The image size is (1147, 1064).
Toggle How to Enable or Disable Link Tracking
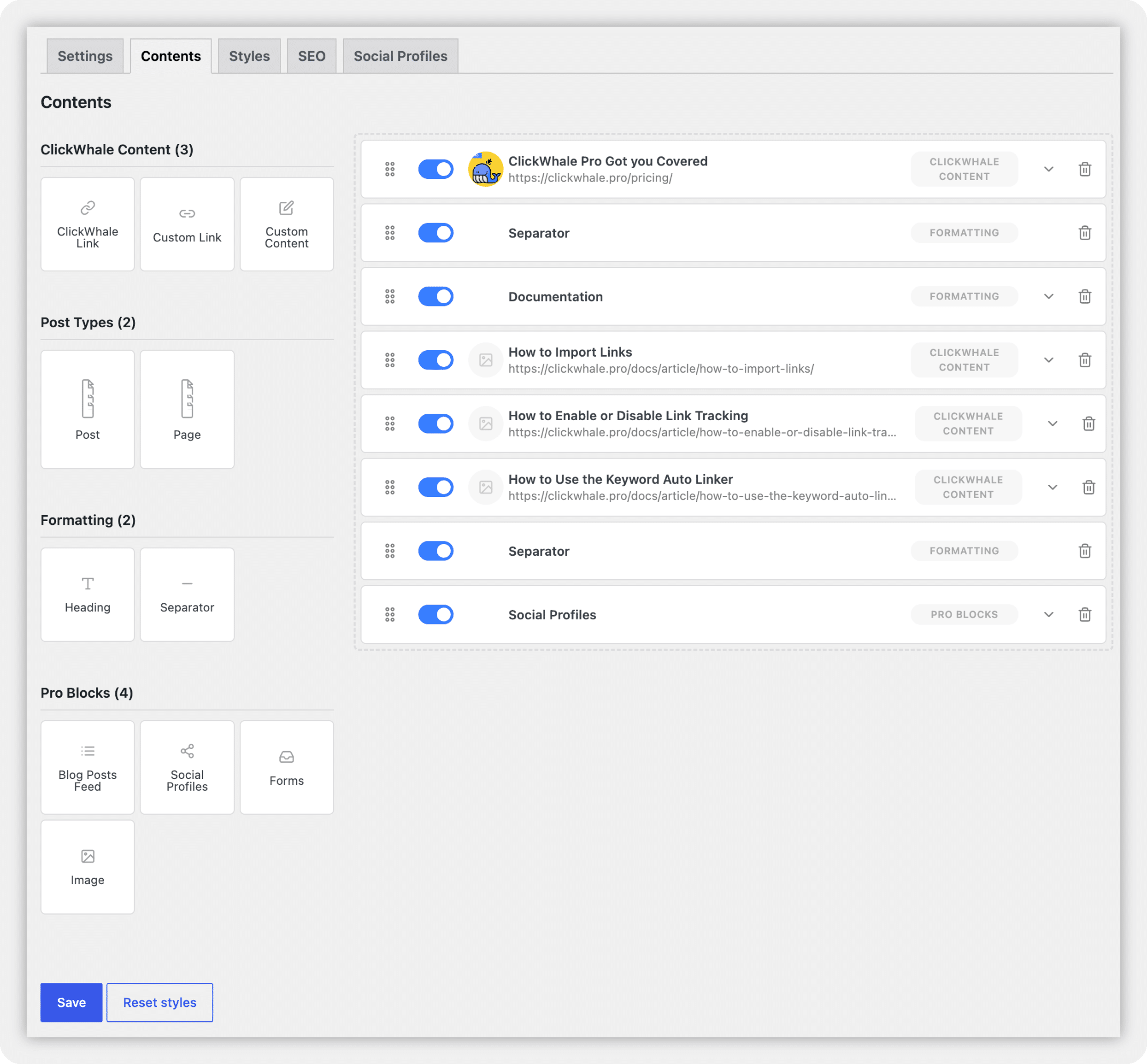pos(436,424)
